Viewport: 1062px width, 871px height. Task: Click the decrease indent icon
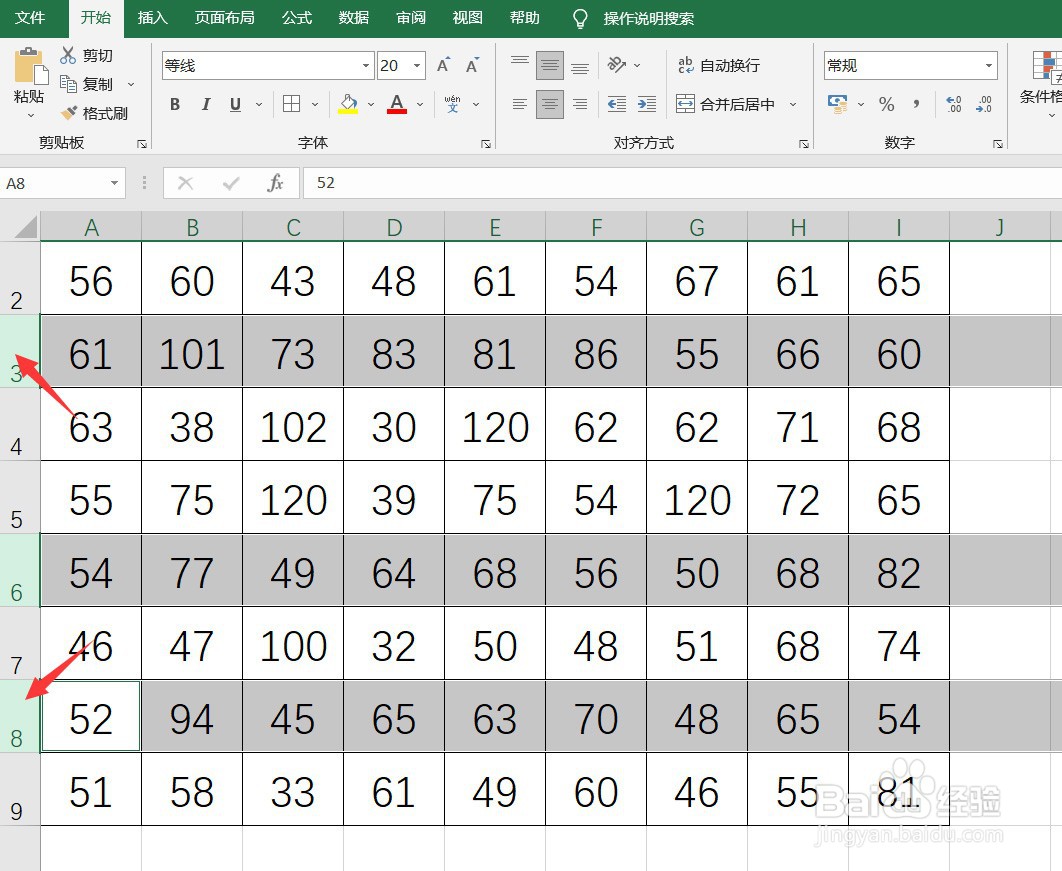pyautogui.click(x=616, y=104)
